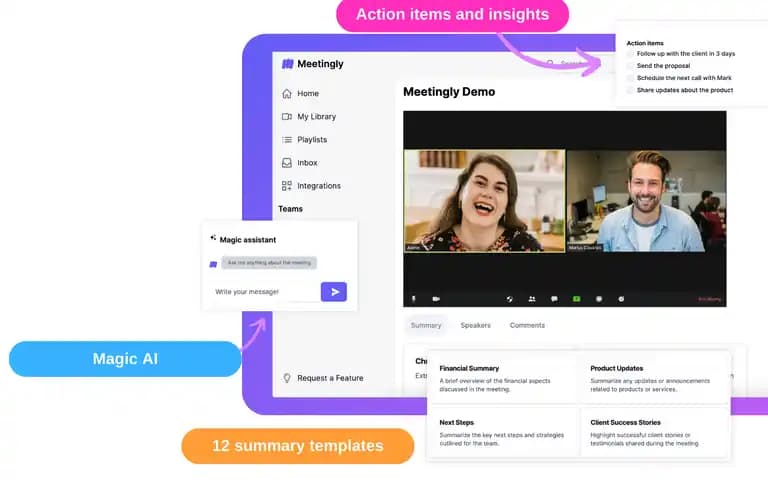
Task: Open the Inbox sidebar item
Action: point(300,163)
